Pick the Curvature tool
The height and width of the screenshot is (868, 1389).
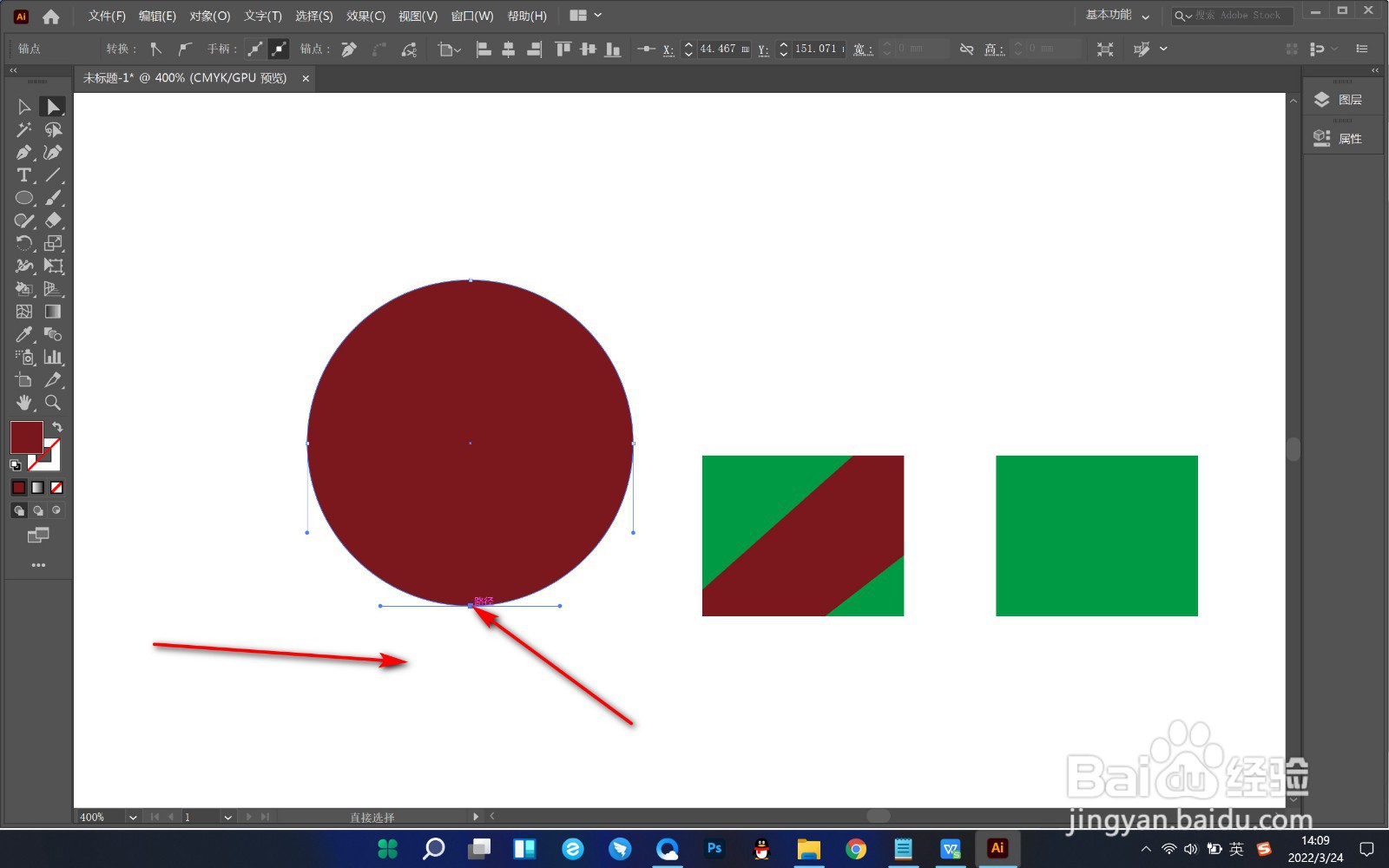pyautogui.click(x=53, y=153)
